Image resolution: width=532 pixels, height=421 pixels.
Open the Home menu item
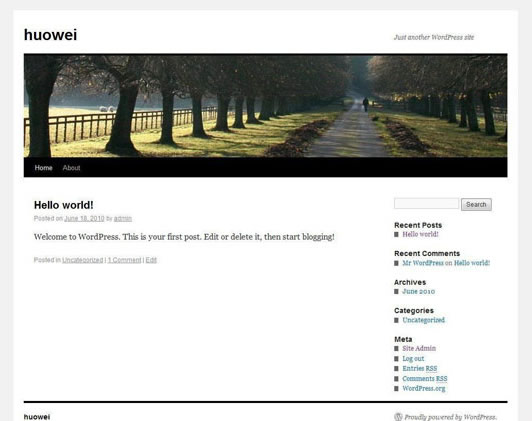point(43,168)
